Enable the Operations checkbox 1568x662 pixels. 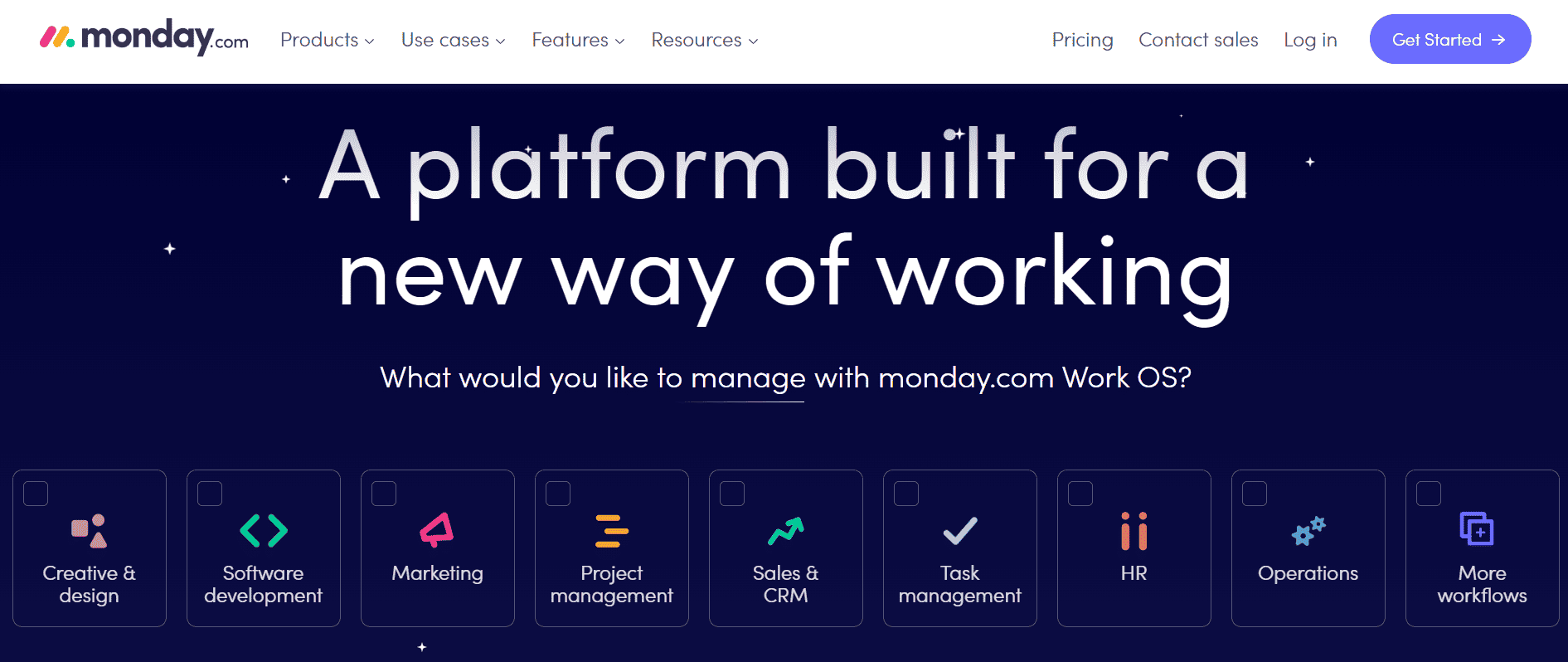[x=1255, y=494]
